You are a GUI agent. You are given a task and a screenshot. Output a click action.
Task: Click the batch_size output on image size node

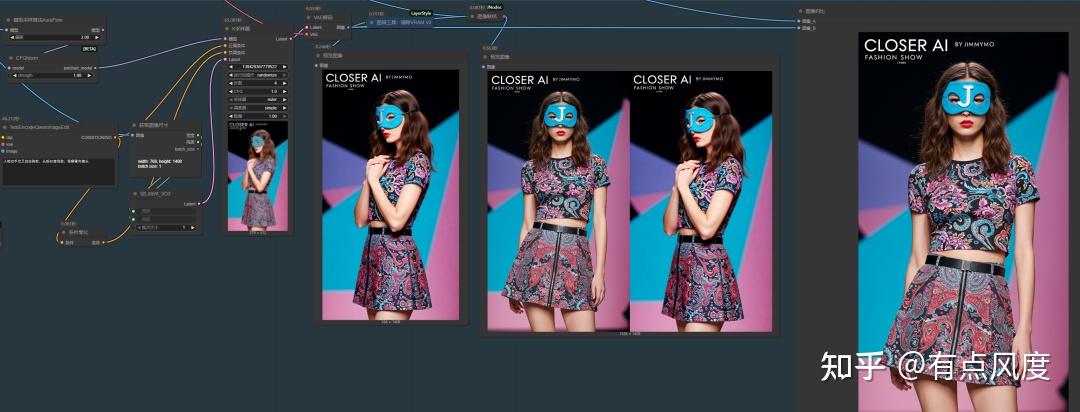tap(198, 149)
